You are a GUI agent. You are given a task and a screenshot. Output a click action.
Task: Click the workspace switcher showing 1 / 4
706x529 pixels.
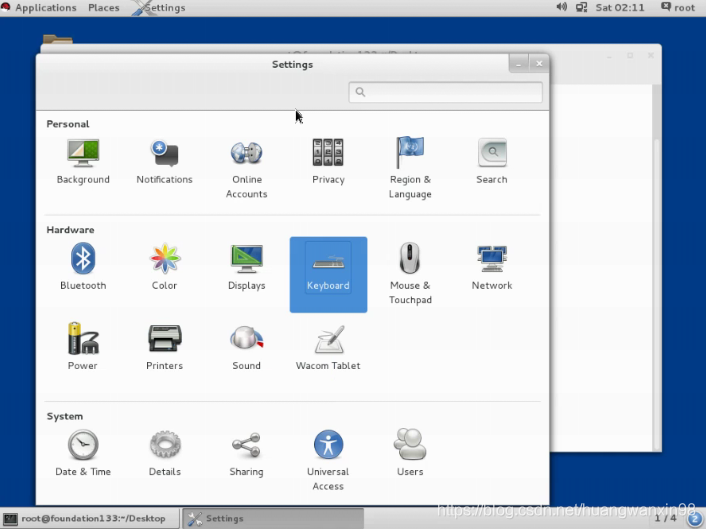[665, 518]
